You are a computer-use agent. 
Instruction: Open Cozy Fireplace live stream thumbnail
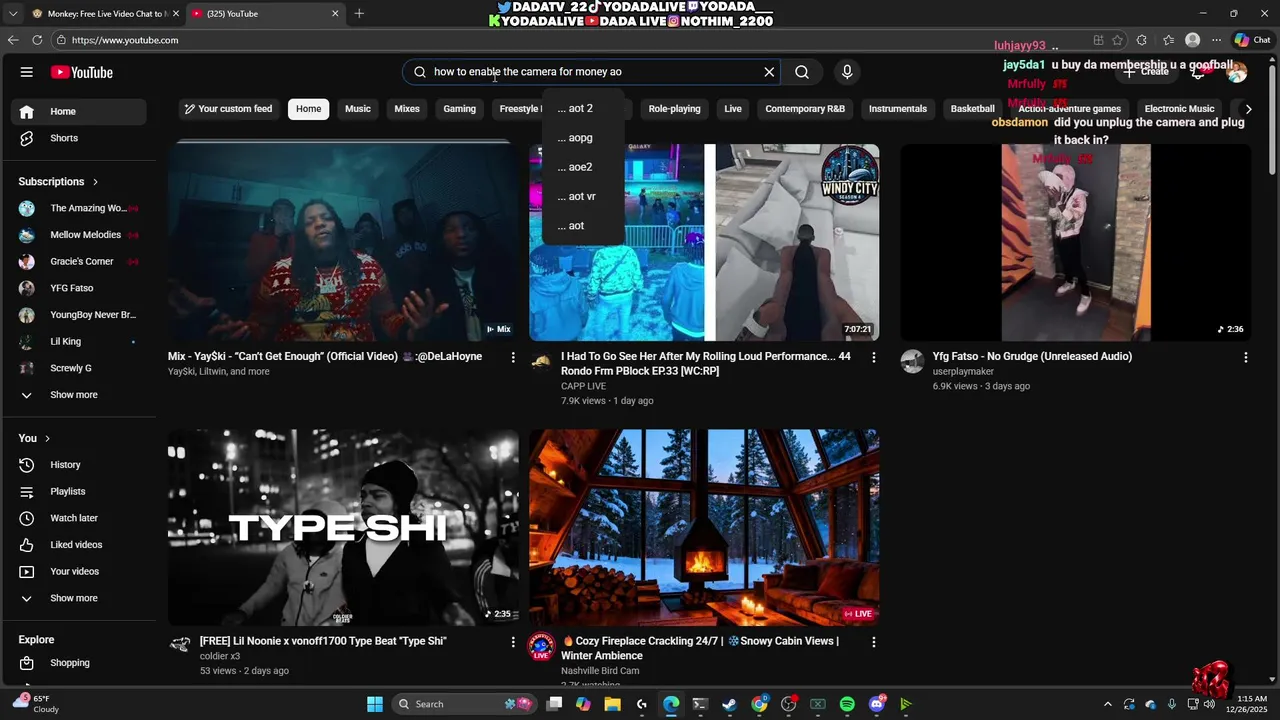(x=704, y=527)
